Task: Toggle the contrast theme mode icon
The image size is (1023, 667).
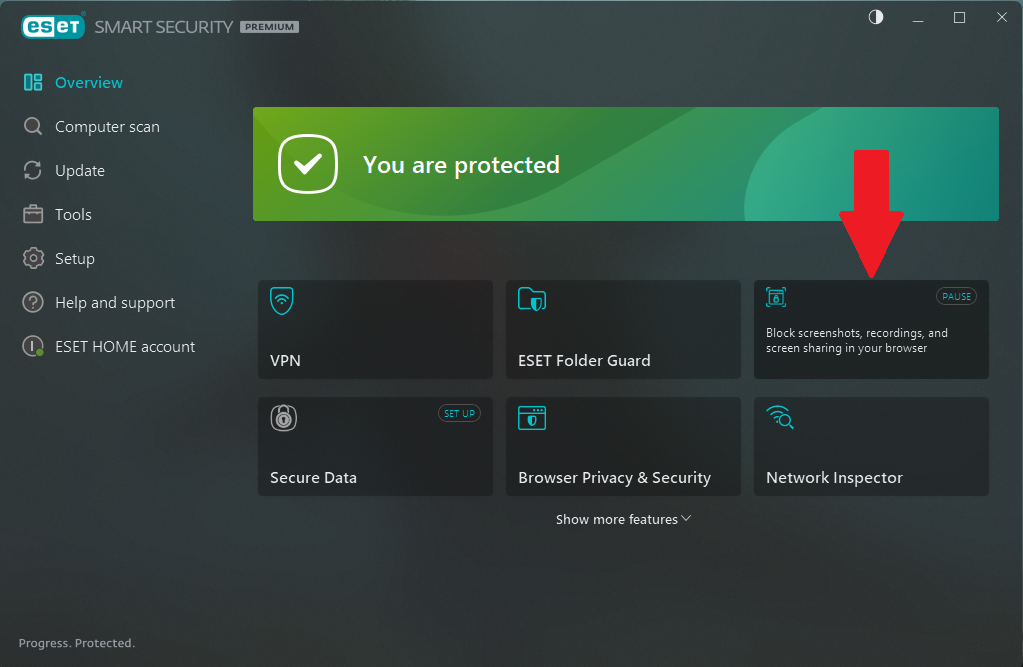Action: tap(876, 17)
